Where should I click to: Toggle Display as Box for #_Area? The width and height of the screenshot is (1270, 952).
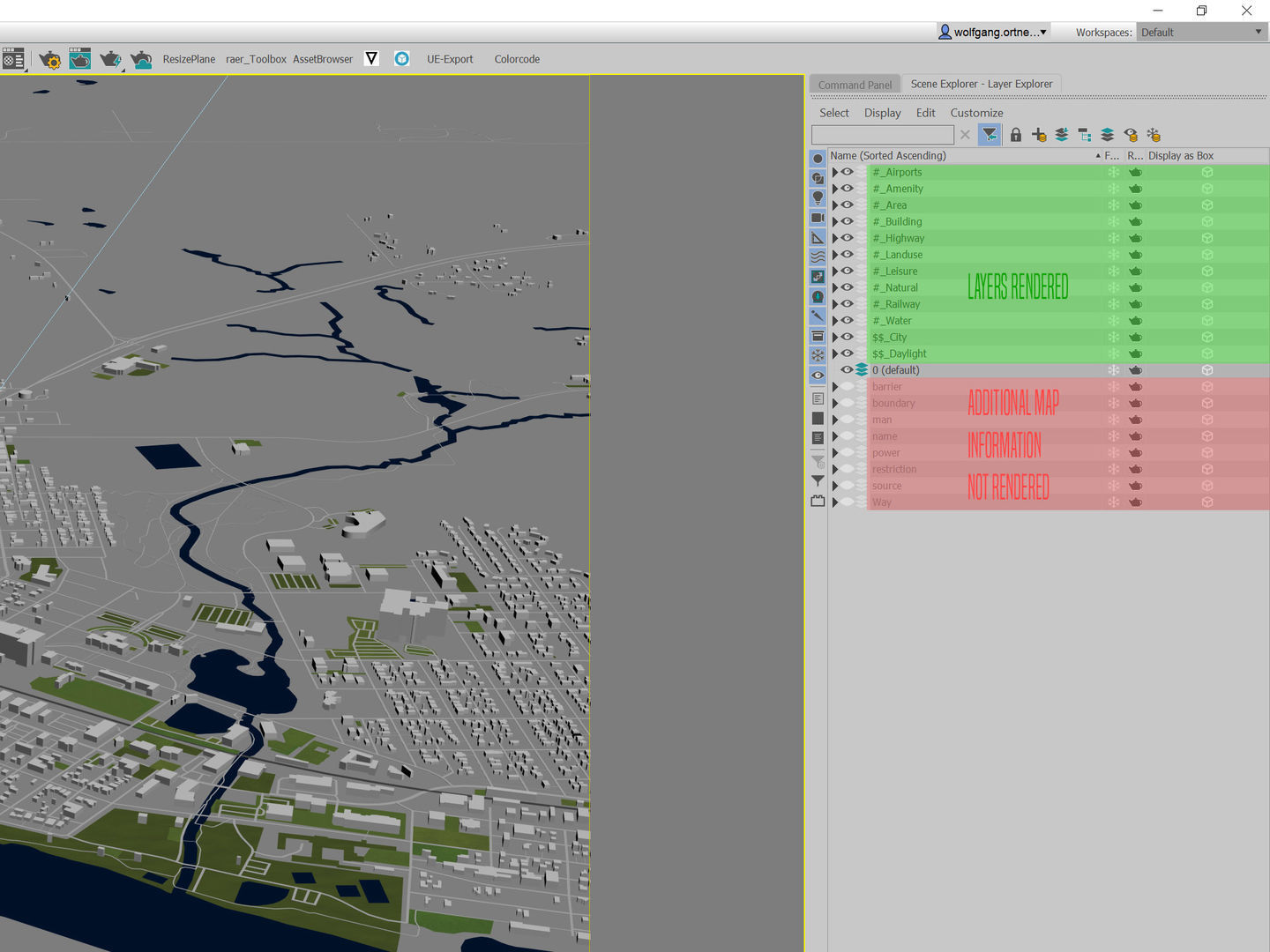pyautogui.click(x=1206, y=205)
